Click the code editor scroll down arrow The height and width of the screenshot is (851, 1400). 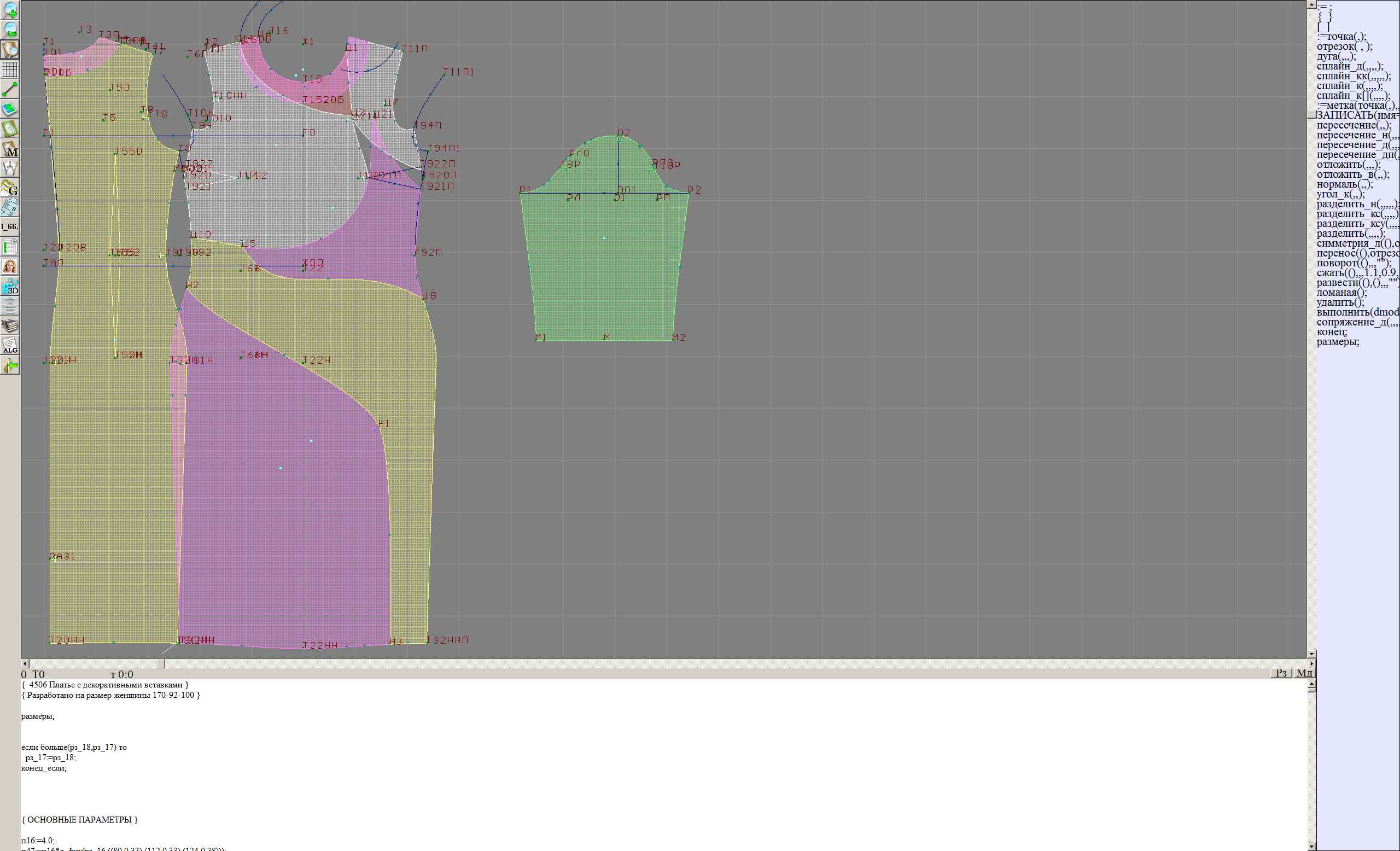pos(1311,846)
